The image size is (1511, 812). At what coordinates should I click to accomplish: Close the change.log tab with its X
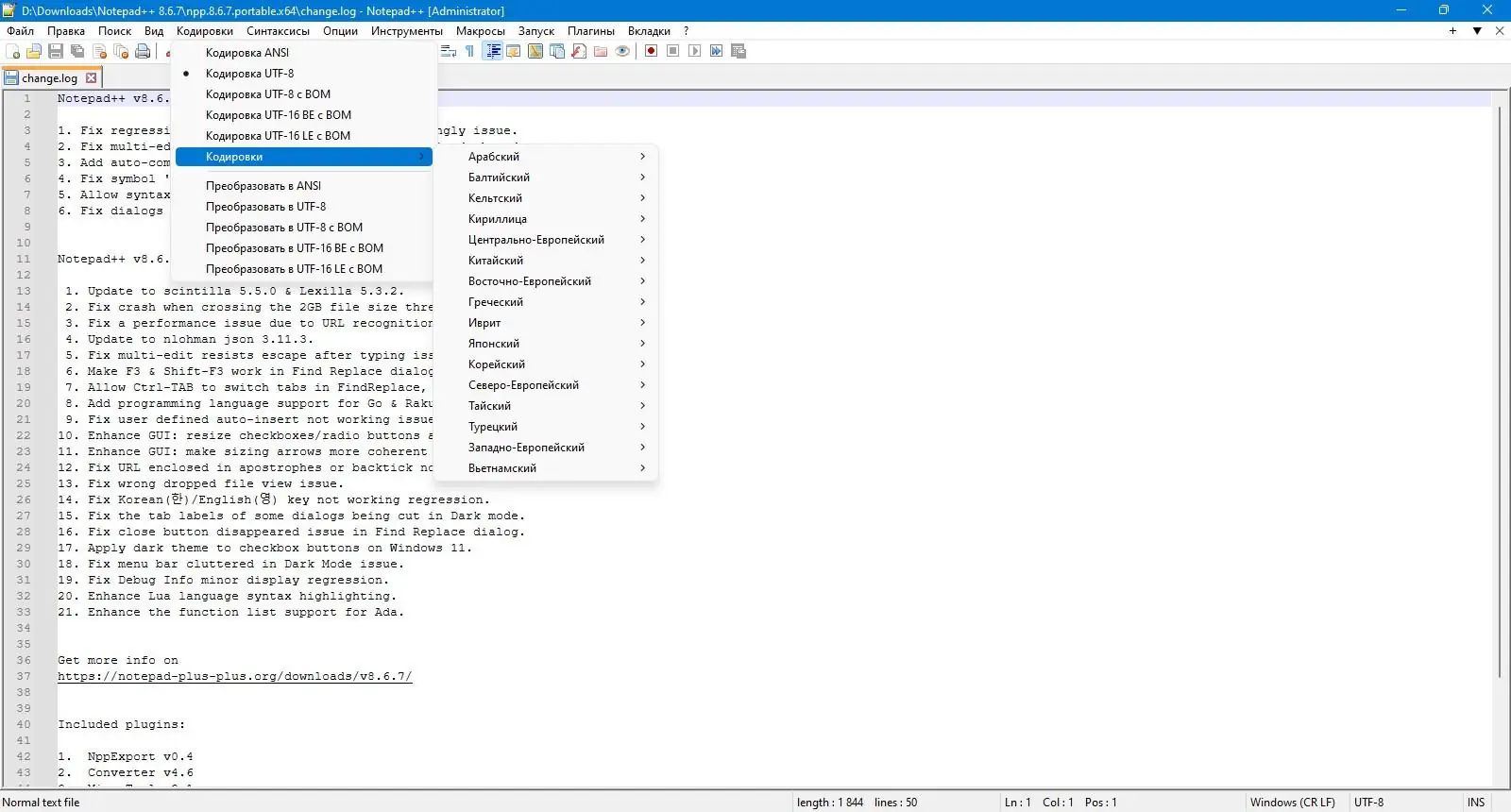(x=92, y=78)
